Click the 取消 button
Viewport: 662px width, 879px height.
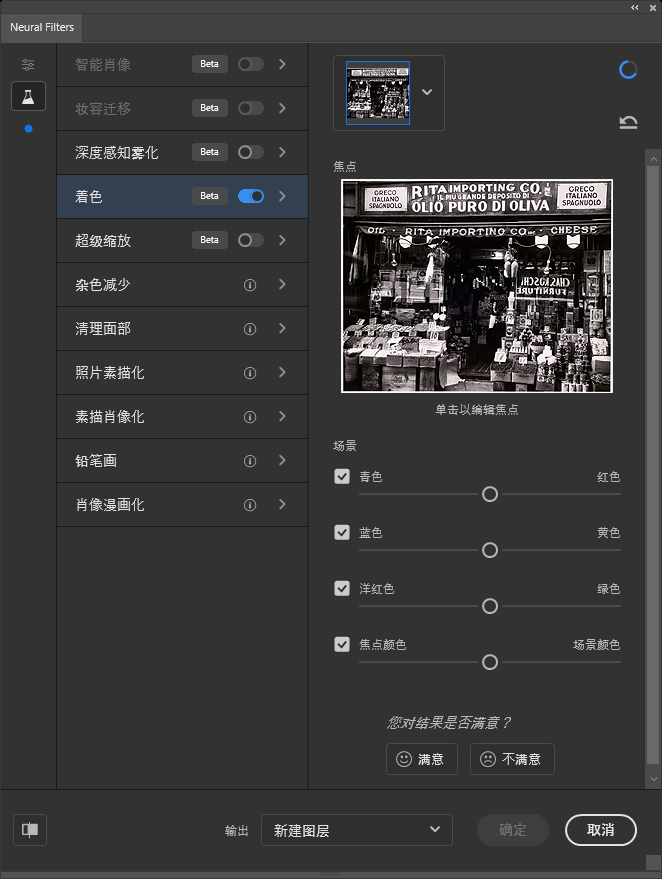pos(600,830)
